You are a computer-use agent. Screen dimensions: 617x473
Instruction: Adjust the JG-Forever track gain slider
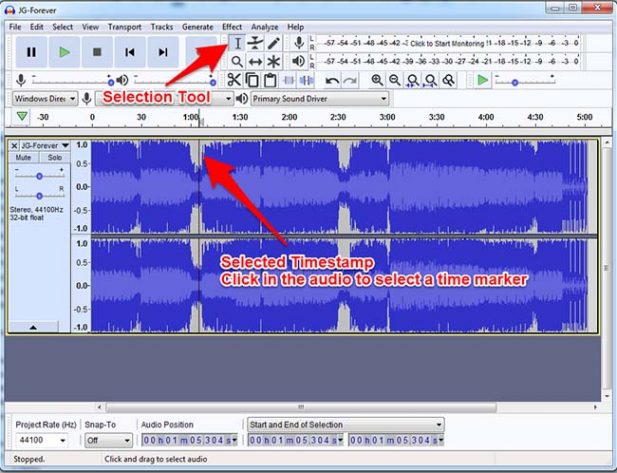pyautogui.click(x=39, y=176)
